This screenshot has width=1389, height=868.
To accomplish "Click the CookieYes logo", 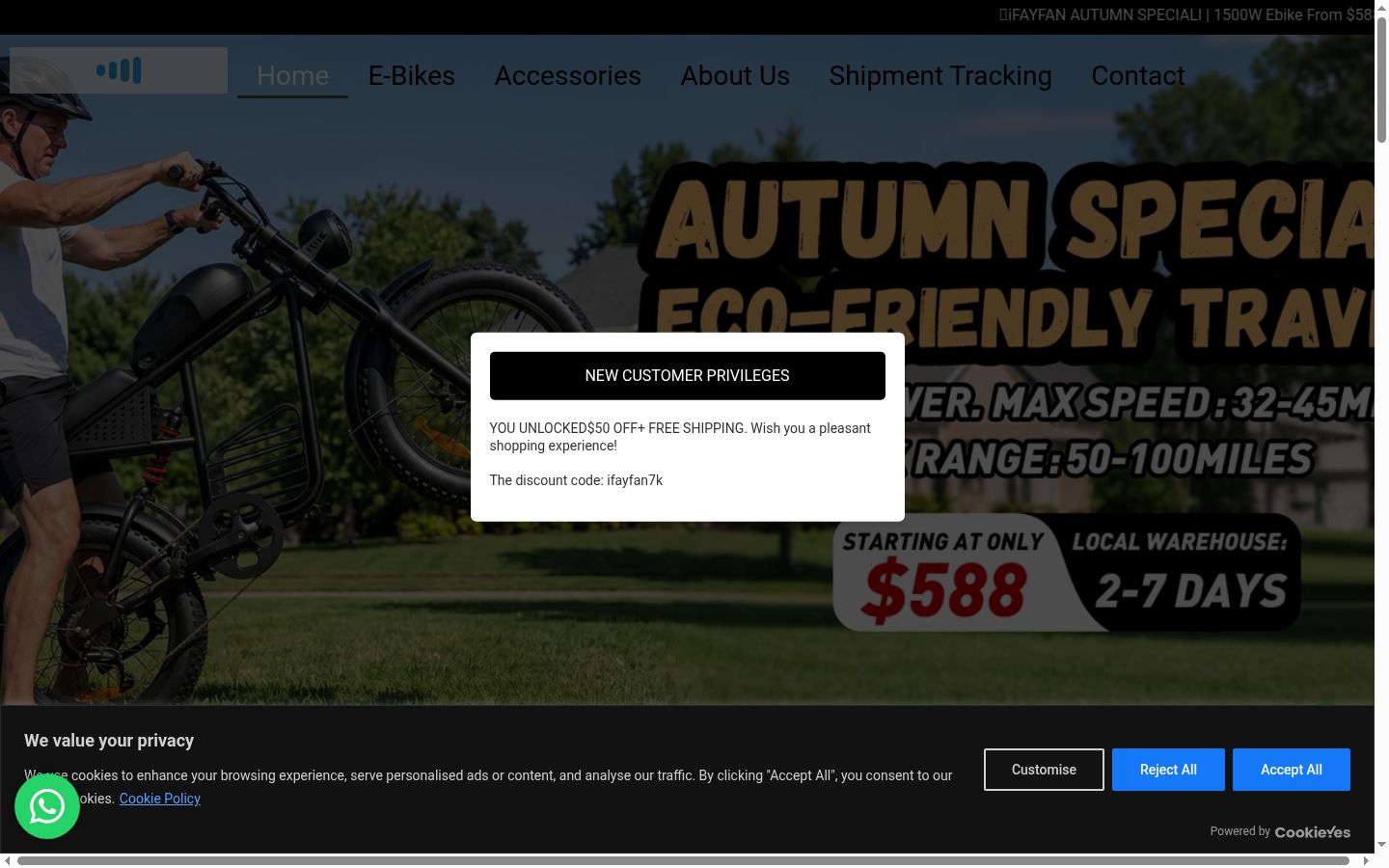I will [x=1313, y=831].
